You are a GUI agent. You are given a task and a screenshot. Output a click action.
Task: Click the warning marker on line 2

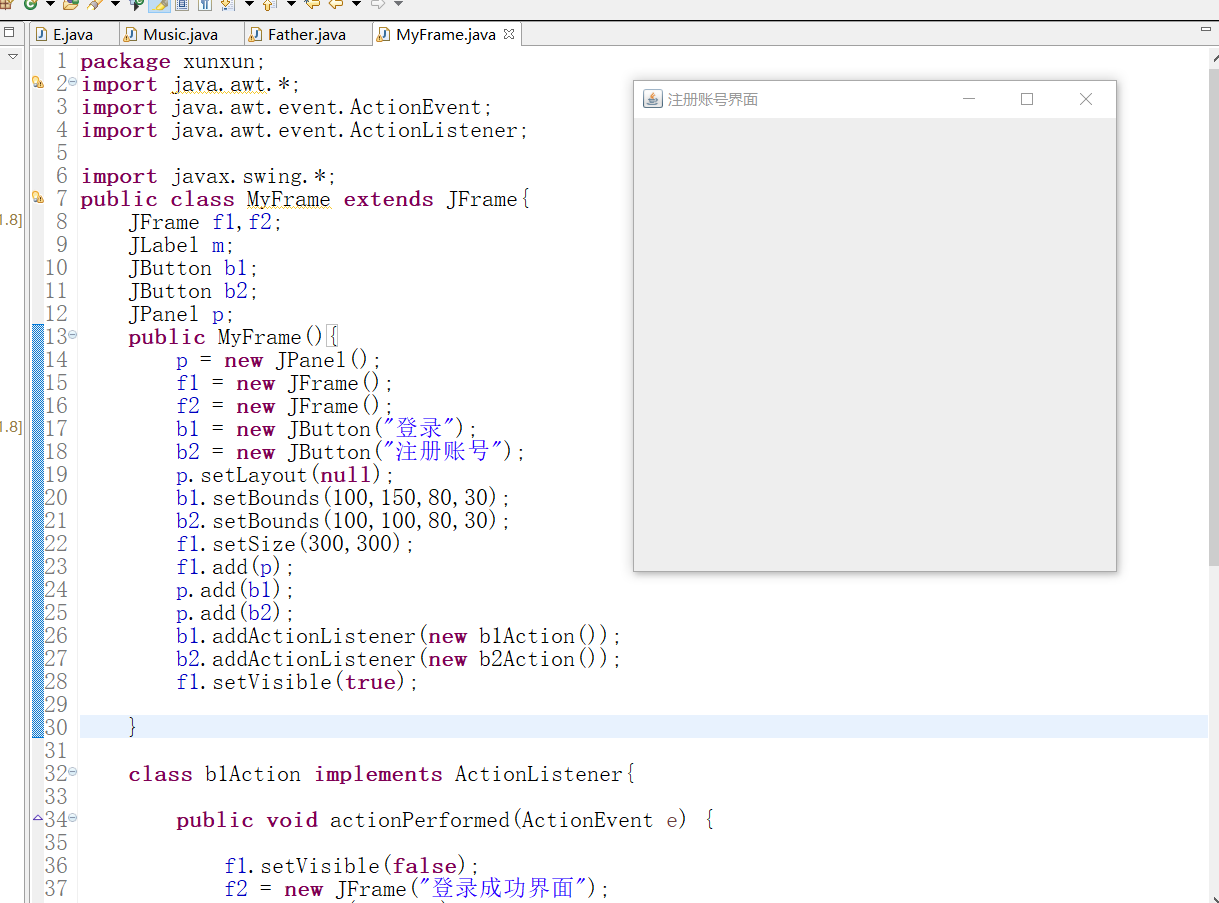pos(38,83)
